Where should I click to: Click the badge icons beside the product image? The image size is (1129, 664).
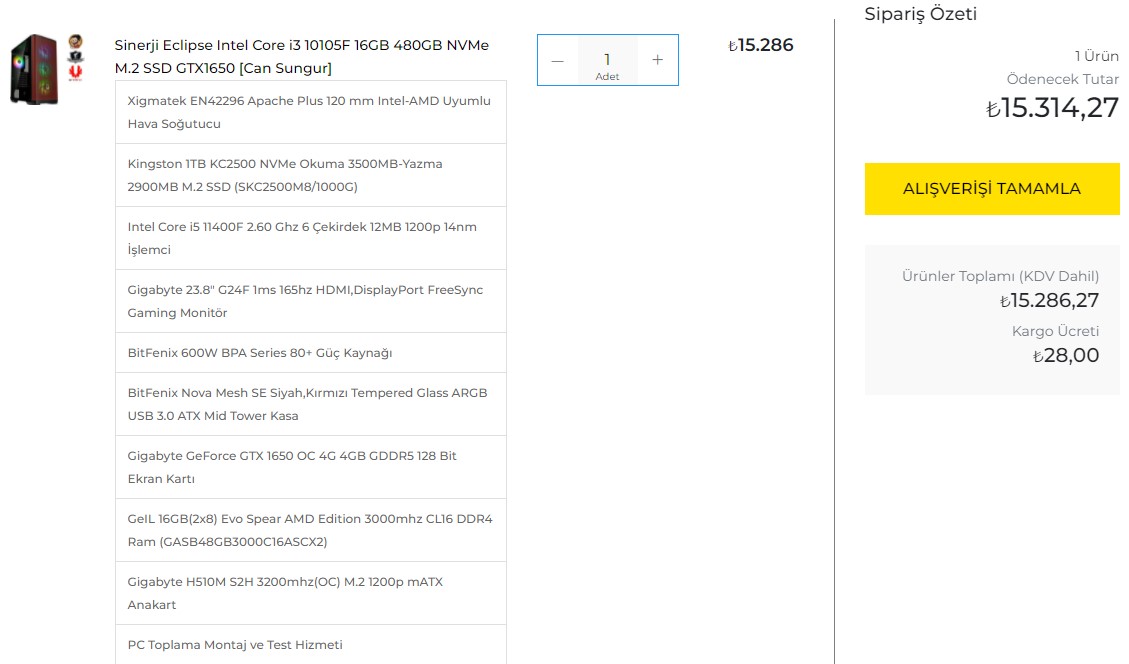click(76, 57)
